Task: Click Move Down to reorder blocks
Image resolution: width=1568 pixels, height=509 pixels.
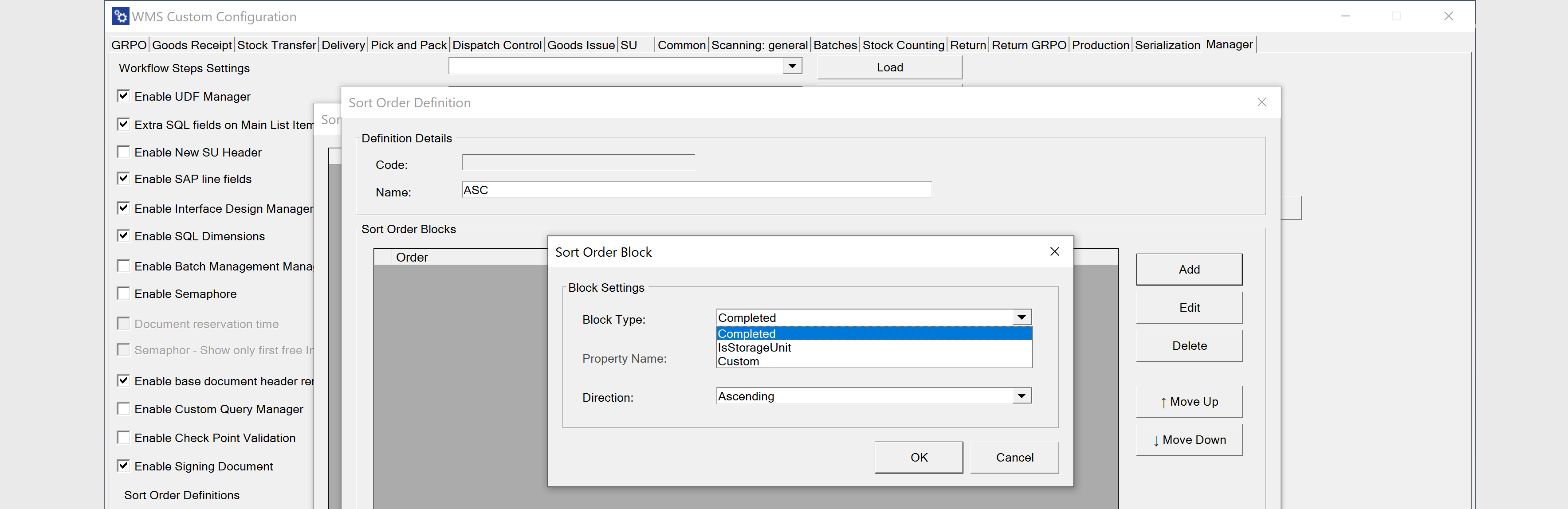Action: (1188, 439)
